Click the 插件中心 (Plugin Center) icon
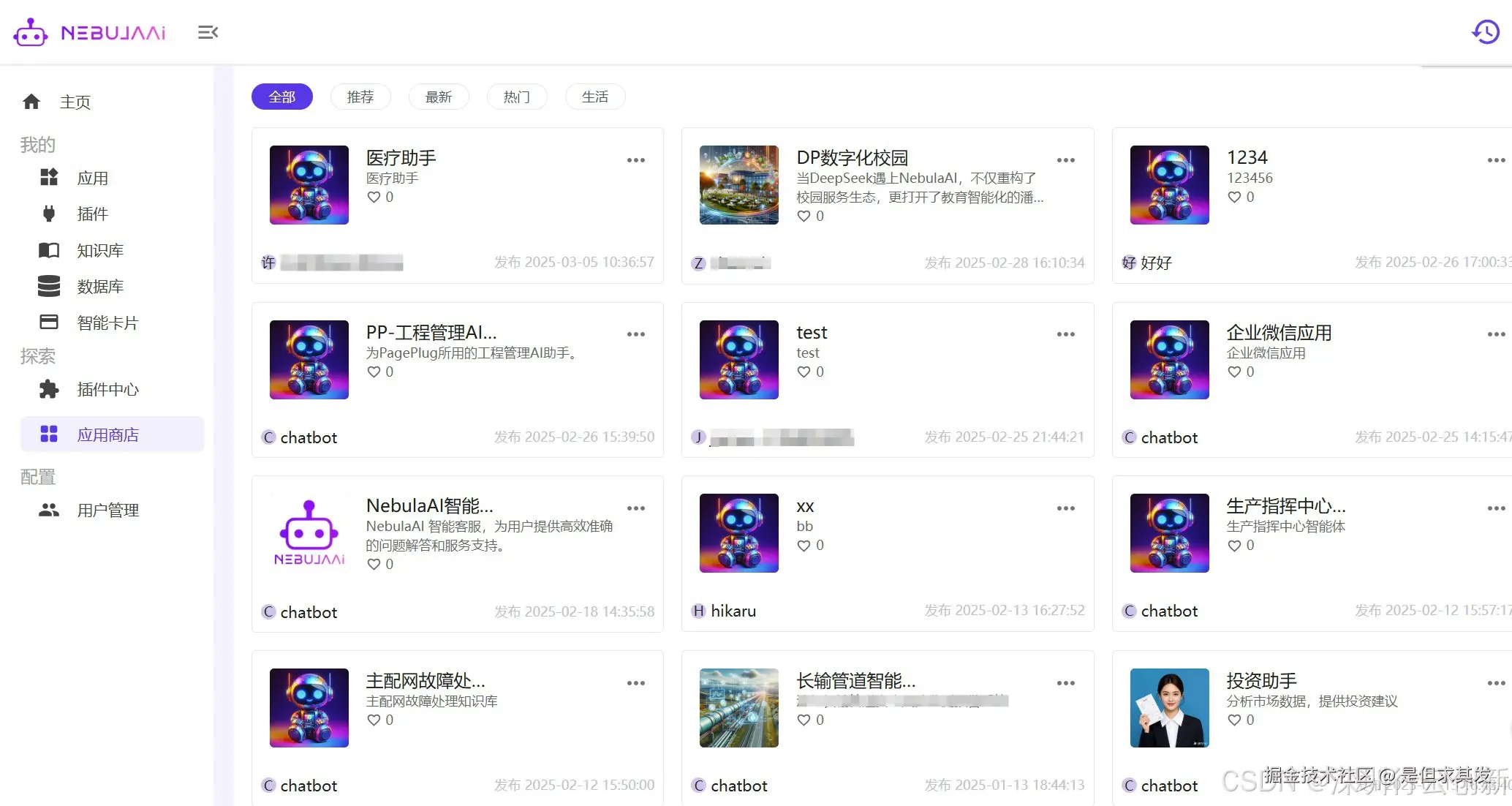The height and width of the screenshot is (806, 1512). pos(48,389)
